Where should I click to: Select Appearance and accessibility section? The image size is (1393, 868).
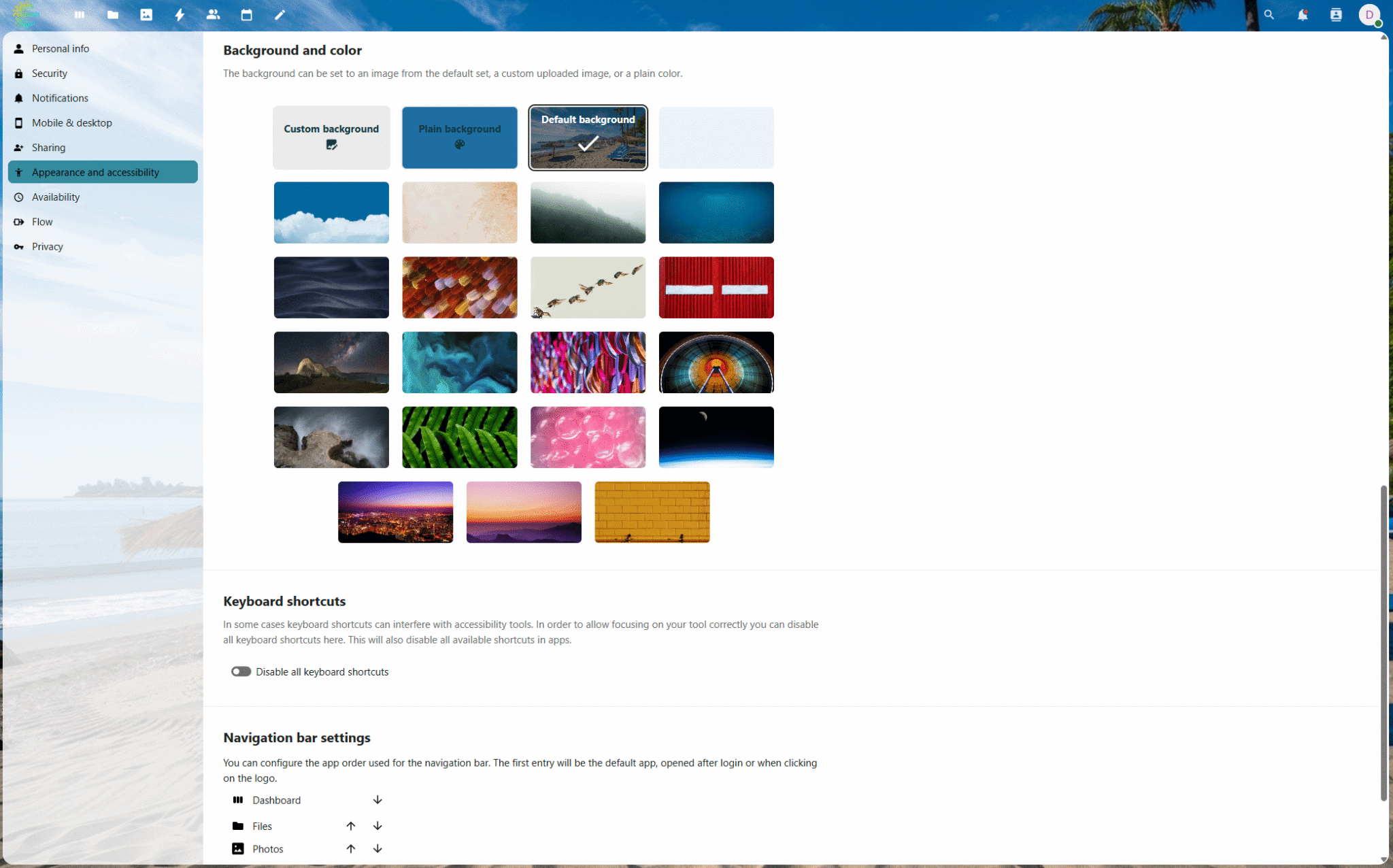pyautogui.click(x=103, y=172)
